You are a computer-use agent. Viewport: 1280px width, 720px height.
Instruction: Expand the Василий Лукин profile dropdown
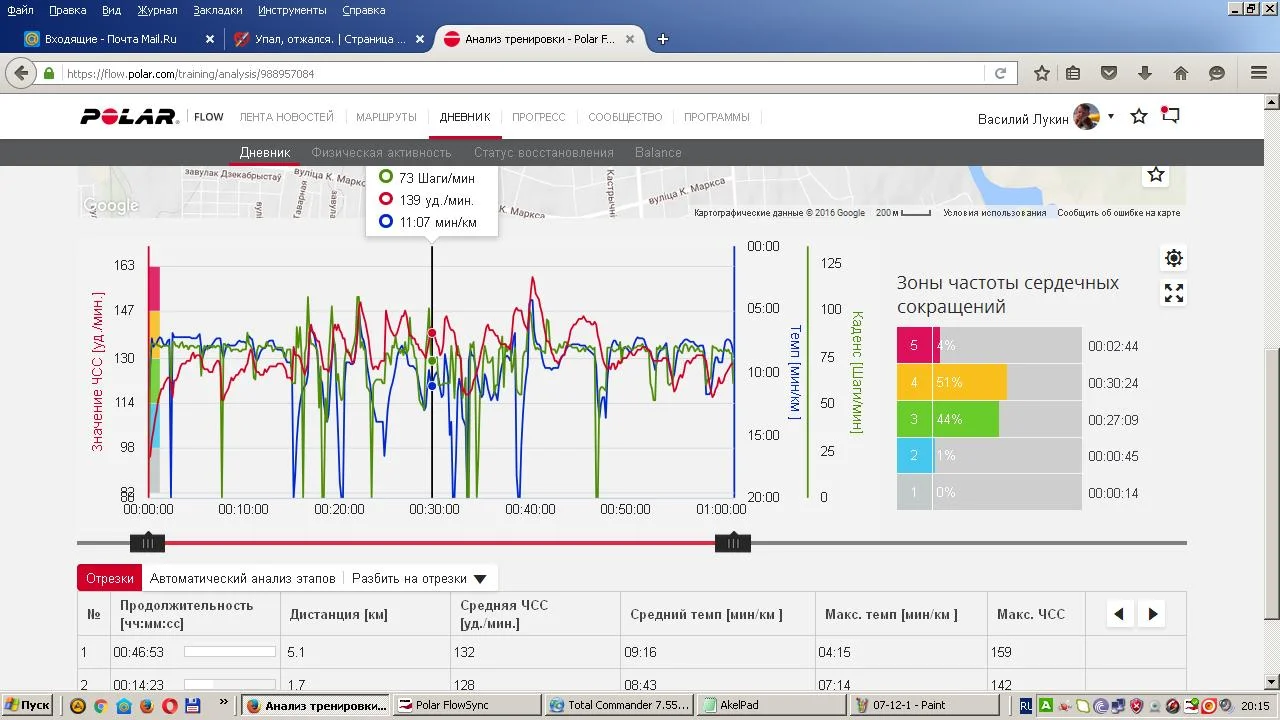coord(1110,117)
